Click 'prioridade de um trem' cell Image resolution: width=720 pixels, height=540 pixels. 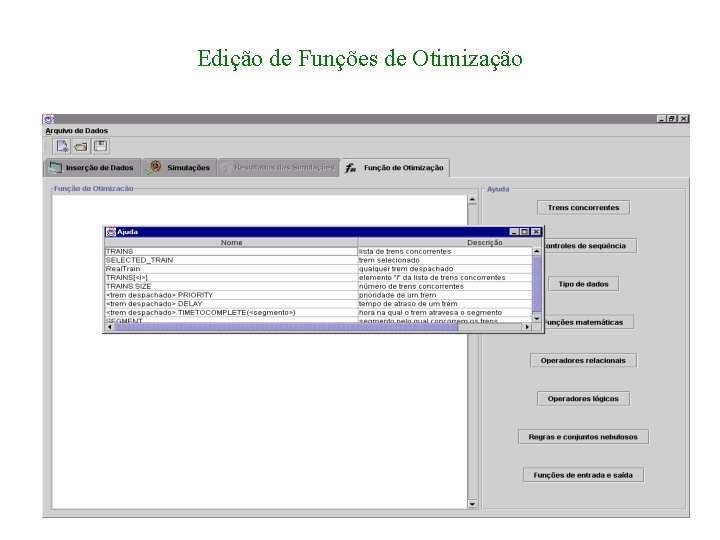tap(444, 295)
